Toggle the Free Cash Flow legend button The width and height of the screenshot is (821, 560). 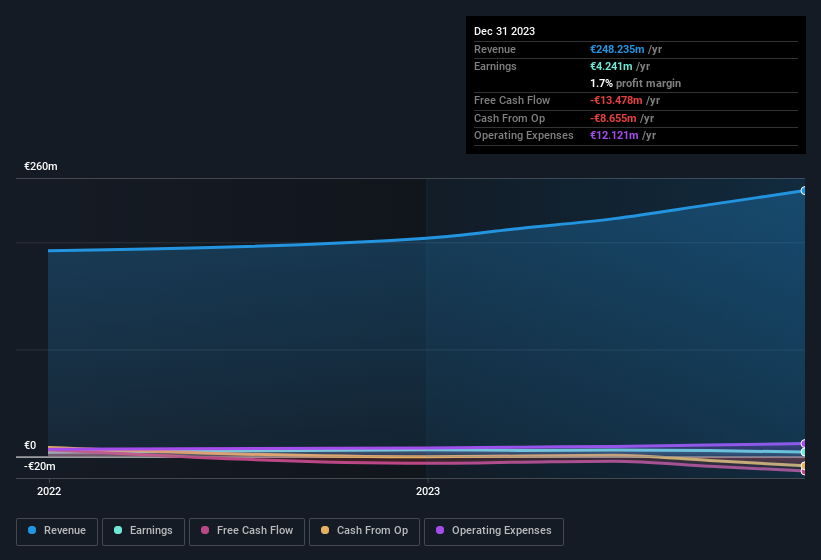click(247, 532)
